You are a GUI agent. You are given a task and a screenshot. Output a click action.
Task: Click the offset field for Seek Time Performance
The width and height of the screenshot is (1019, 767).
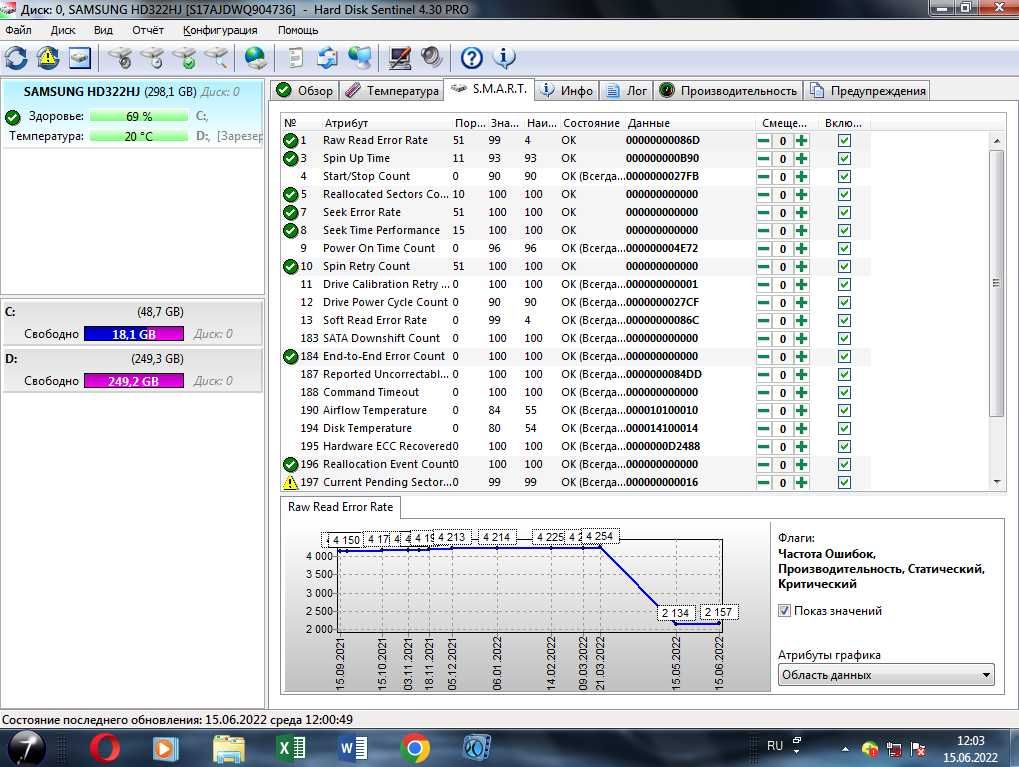(782, 231)
